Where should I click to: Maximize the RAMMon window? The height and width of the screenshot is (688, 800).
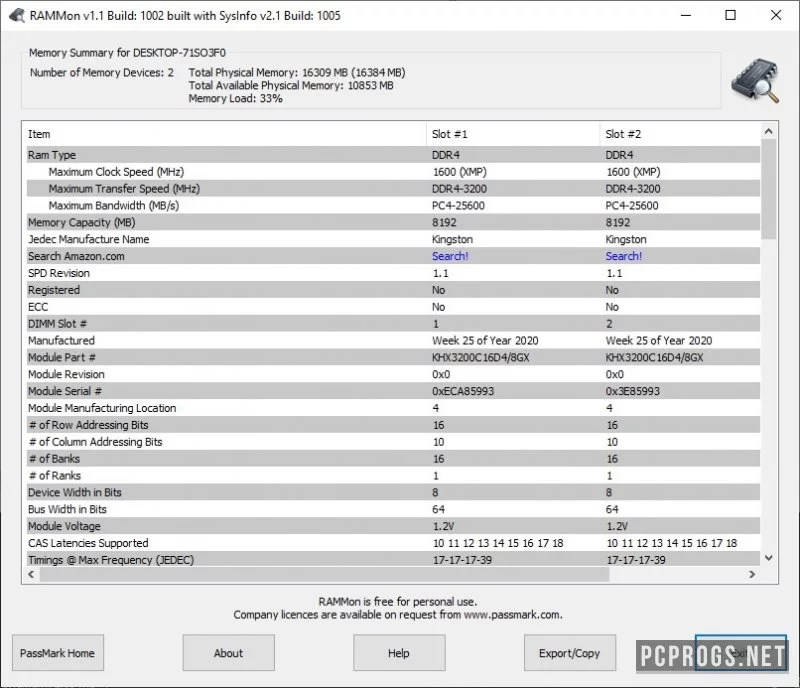[731, 15]
